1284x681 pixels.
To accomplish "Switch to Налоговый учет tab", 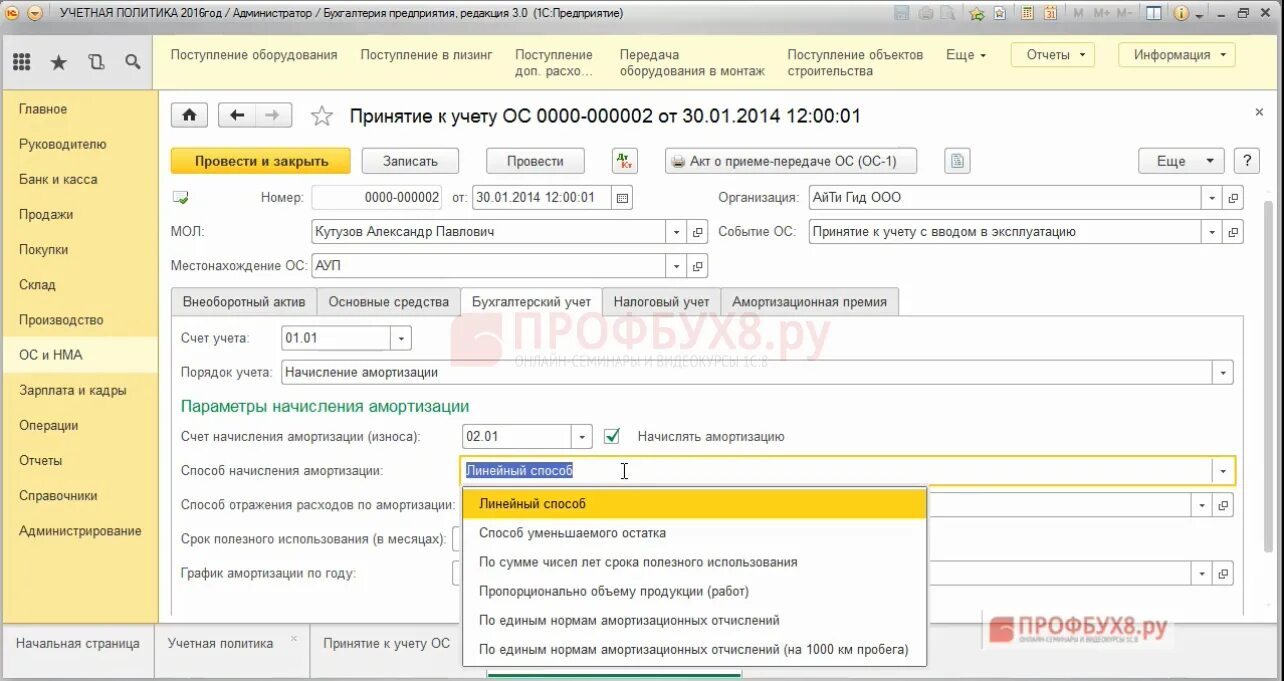I will tap(661, 302).
